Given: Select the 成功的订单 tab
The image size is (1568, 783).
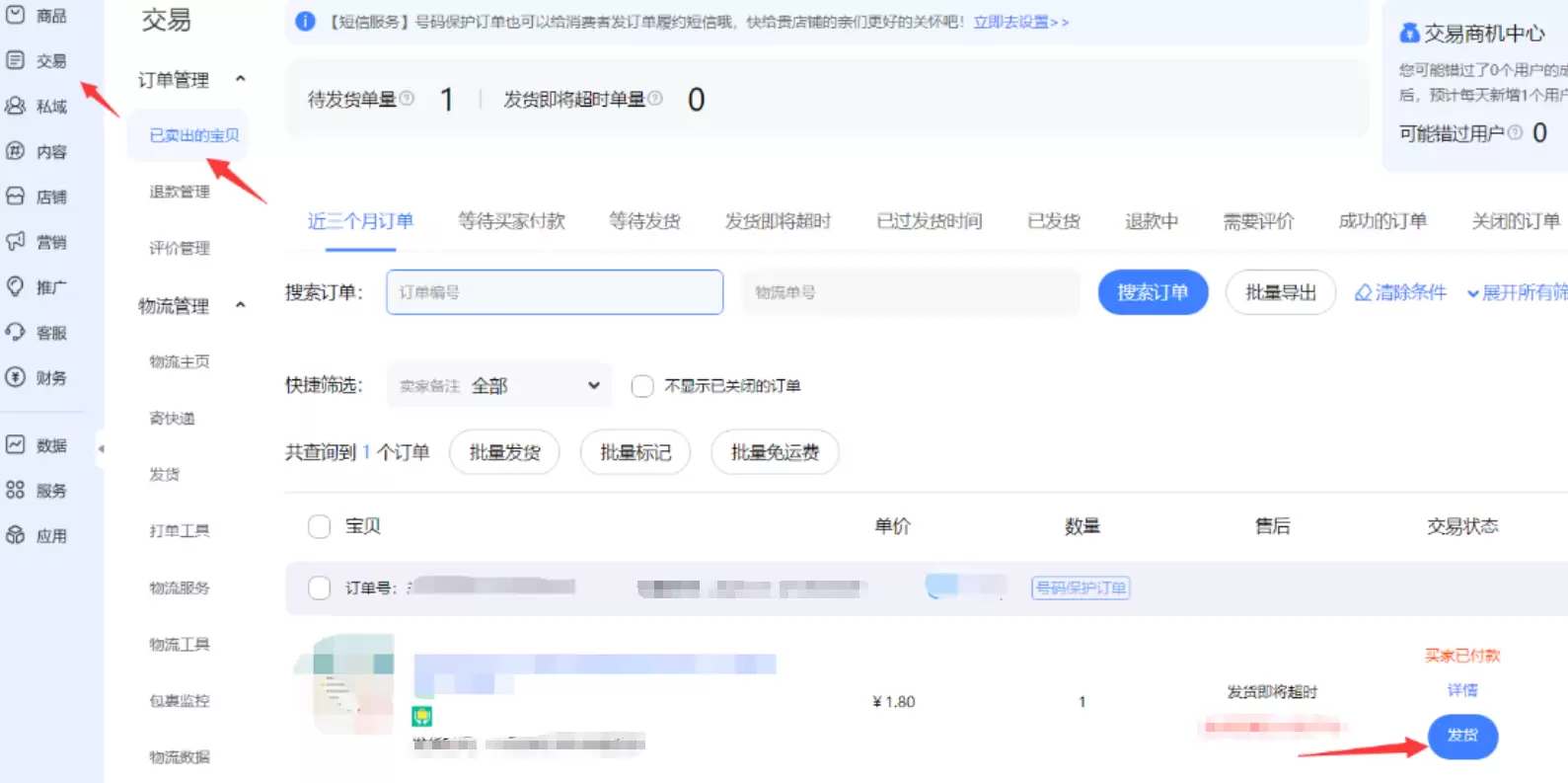Looking at the screenshot, I should (1382, 221).
